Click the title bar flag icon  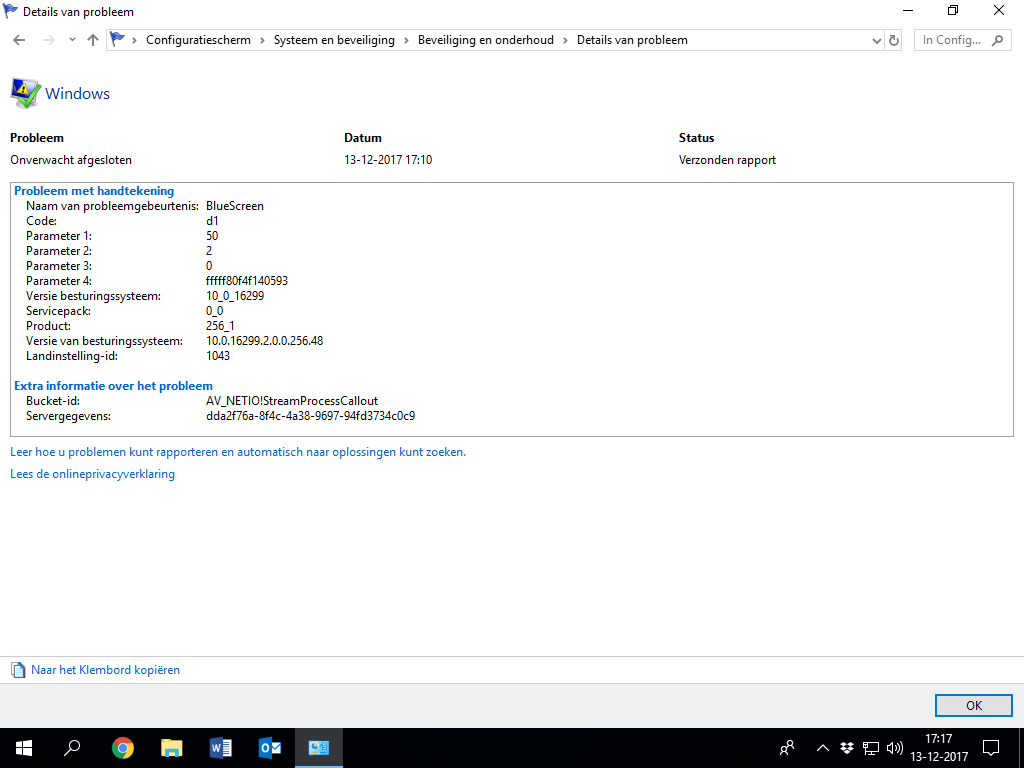pyautogui.click(x=10, y=10)
